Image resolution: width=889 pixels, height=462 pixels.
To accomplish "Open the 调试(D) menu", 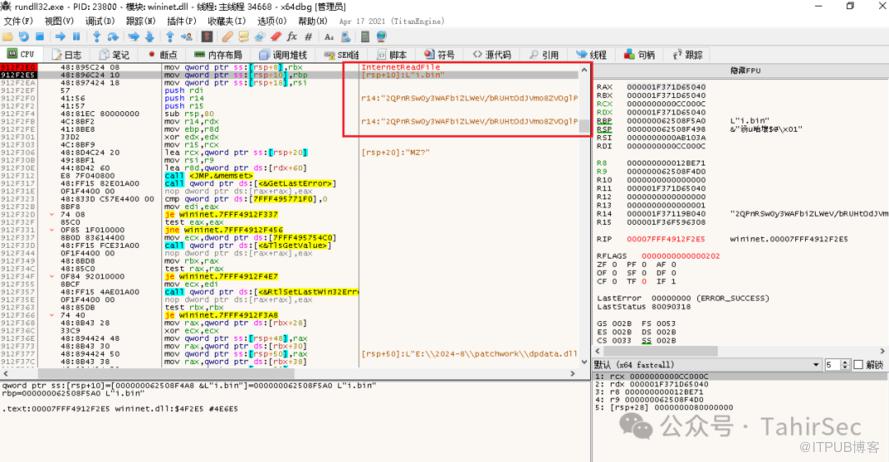I will click(x=98, y=20).
